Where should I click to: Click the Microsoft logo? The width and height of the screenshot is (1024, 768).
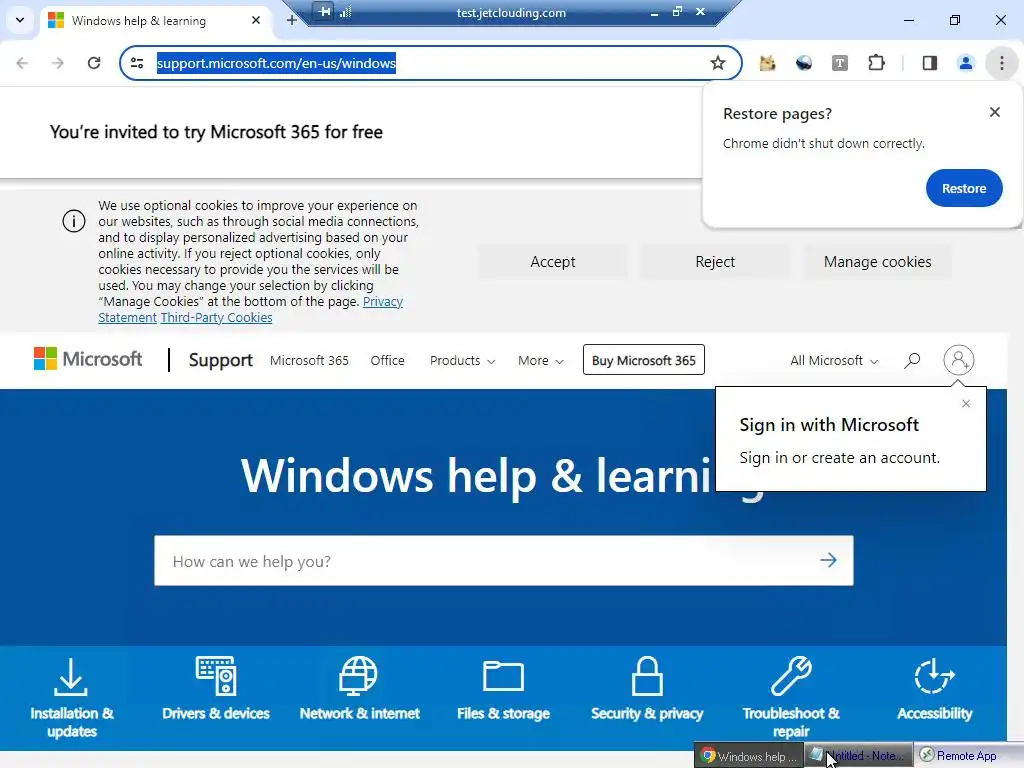tap(88, 359)
